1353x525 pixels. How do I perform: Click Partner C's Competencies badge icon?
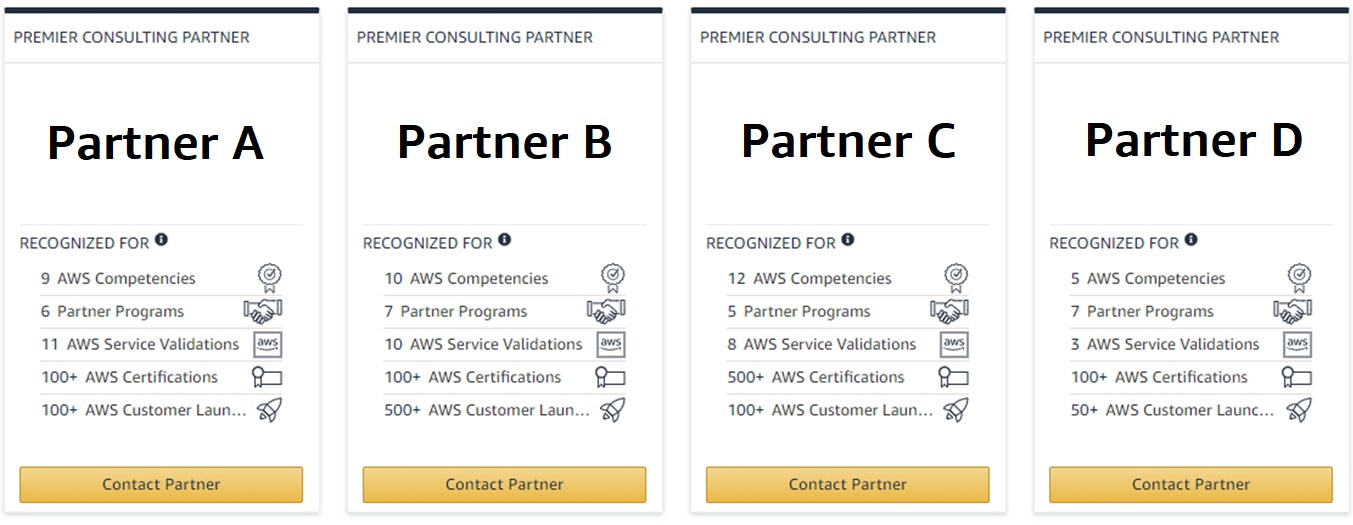click(x=956, y=278)
